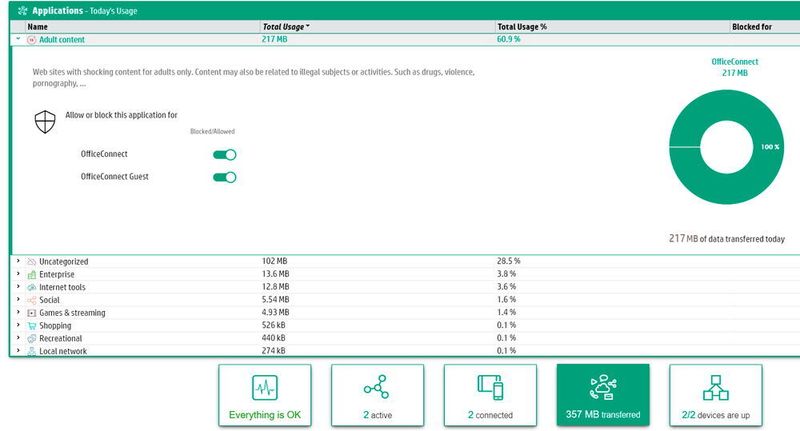Click the Enterprise row name
The height and width of the screenshot is (431, 800).
pyautogui.click(x=57, y=274)
